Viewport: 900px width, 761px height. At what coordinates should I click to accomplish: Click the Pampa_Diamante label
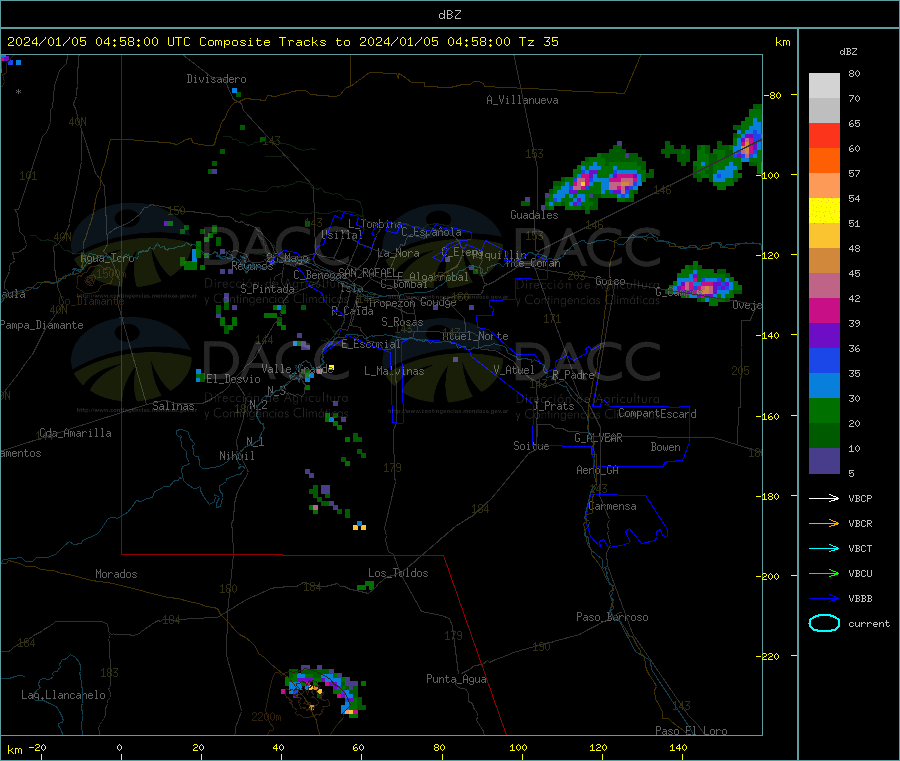coord(42,325)
